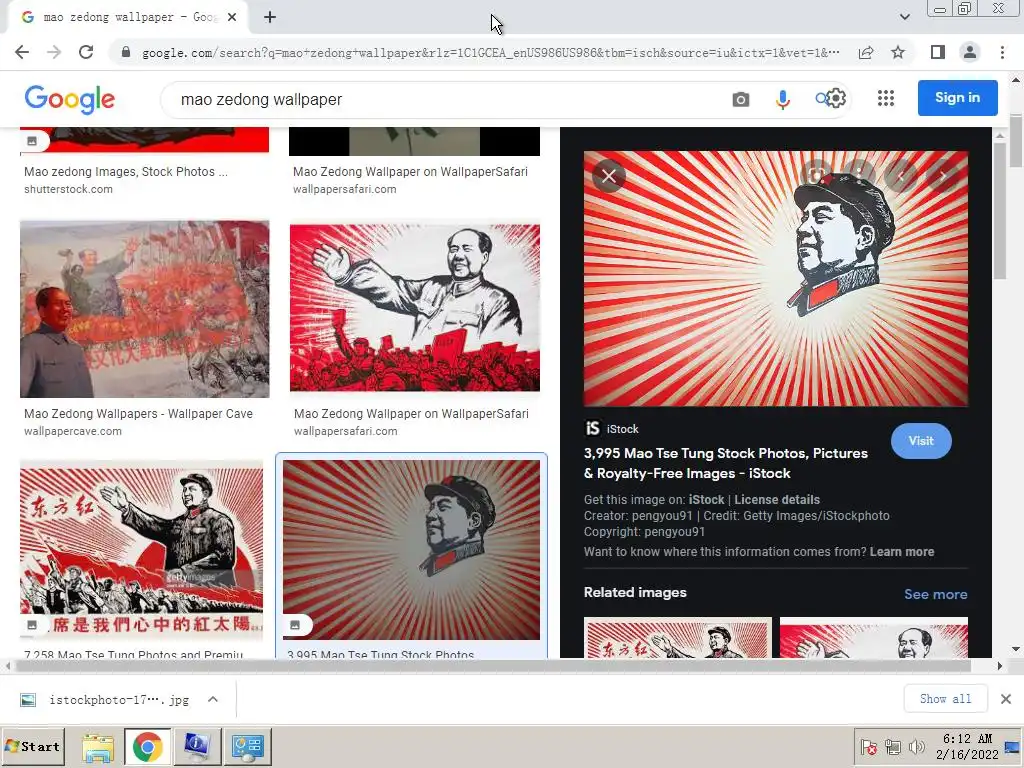Image resolution: width=1024 pixels, height=768 pixels.
Task: Click Show all downloads
Action: (945, 699)
